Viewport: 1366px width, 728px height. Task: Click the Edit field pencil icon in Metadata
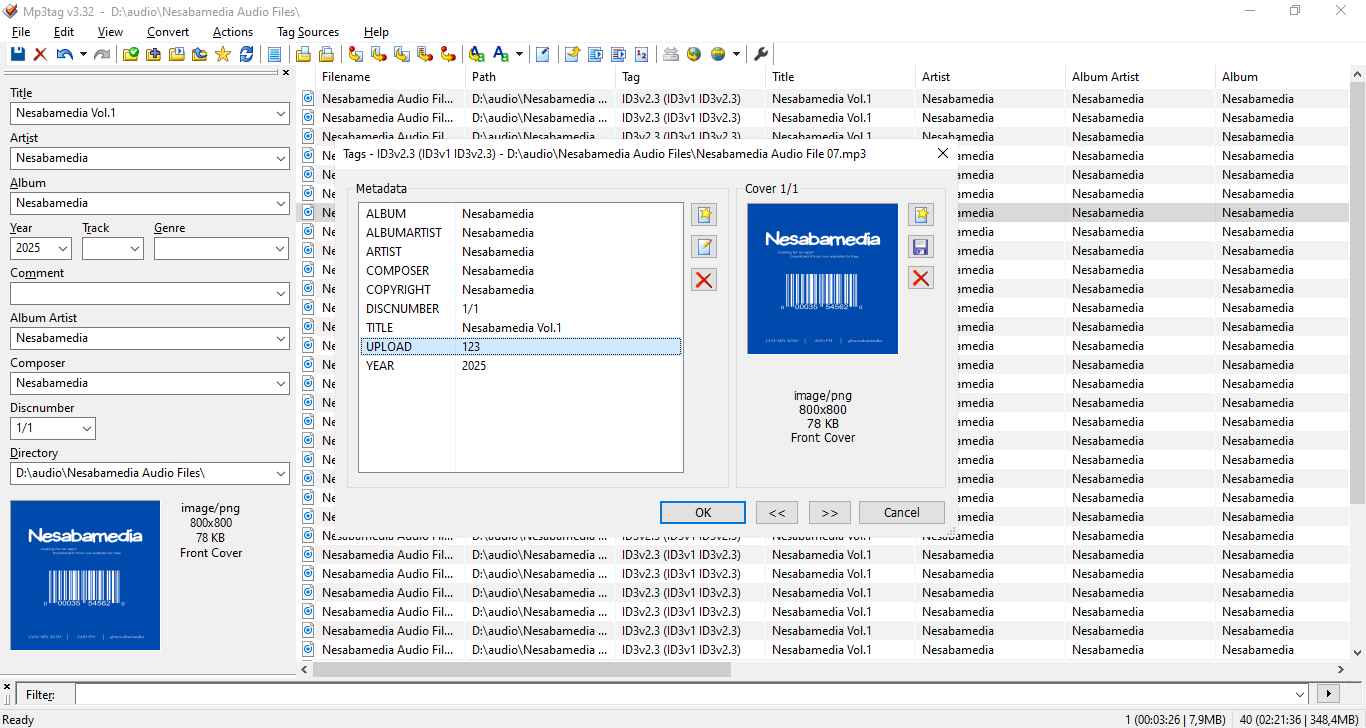(704, 247)
